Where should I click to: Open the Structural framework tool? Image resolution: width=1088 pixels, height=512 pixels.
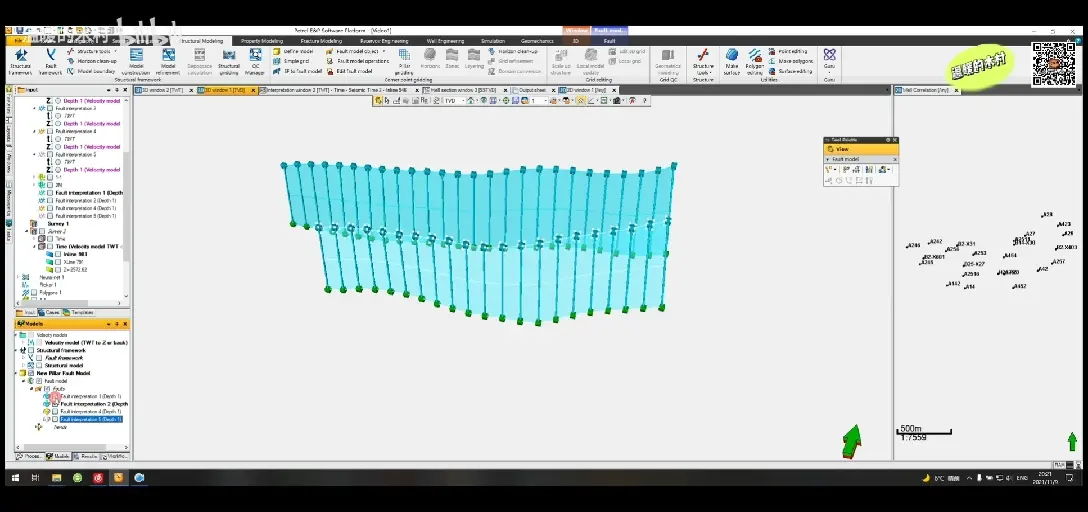point(20,61)
